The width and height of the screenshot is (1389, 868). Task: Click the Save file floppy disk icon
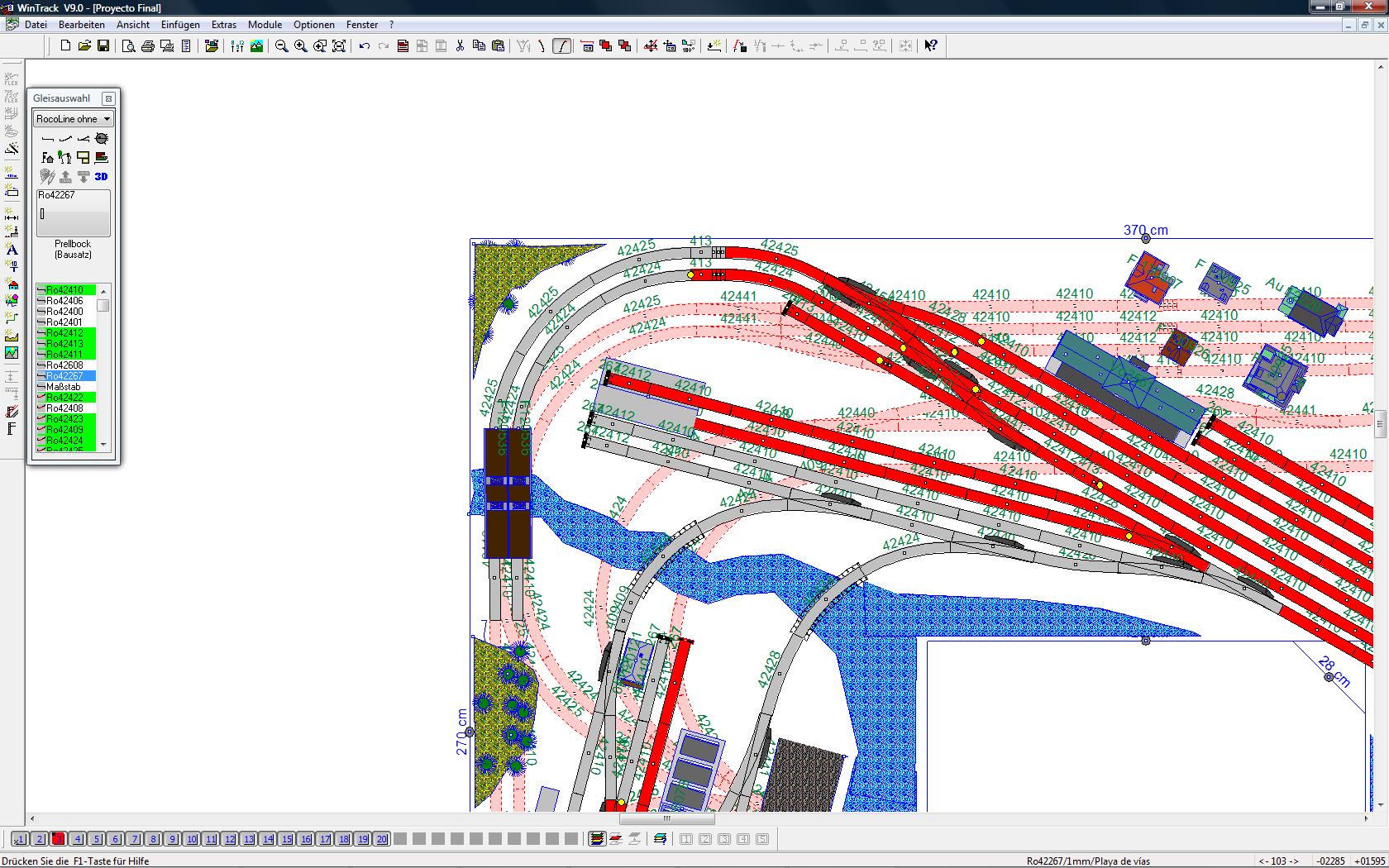coord(103,46)
